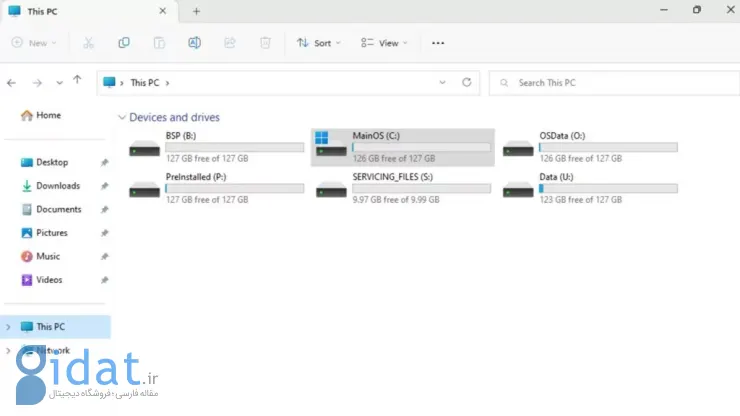The width and height of the screenshot is (740, 416).
Task: Select the SERVICING_FILES (S:) drive
Action: 402,188
